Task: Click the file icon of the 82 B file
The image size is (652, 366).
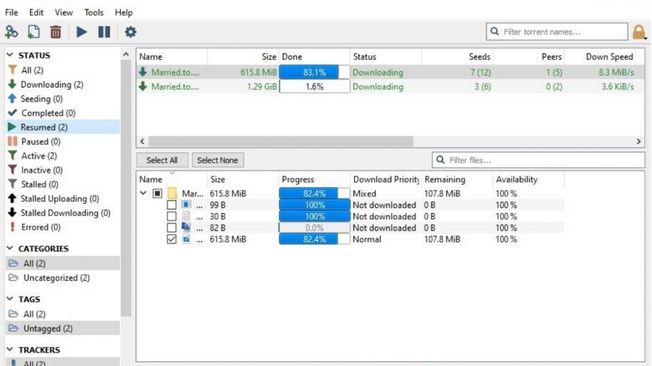Action: [186, 228]
